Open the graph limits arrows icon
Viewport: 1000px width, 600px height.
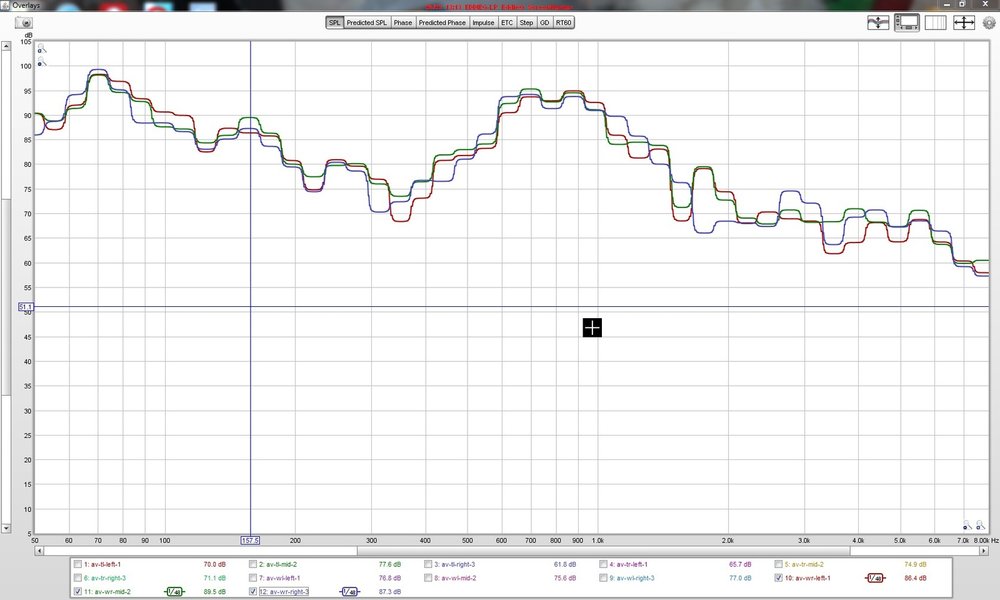click(x=964, y=23)
